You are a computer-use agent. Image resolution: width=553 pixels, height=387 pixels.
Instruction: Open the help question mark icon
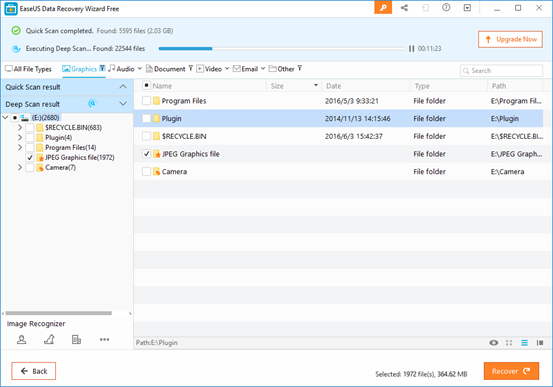[x=446, y=7]
